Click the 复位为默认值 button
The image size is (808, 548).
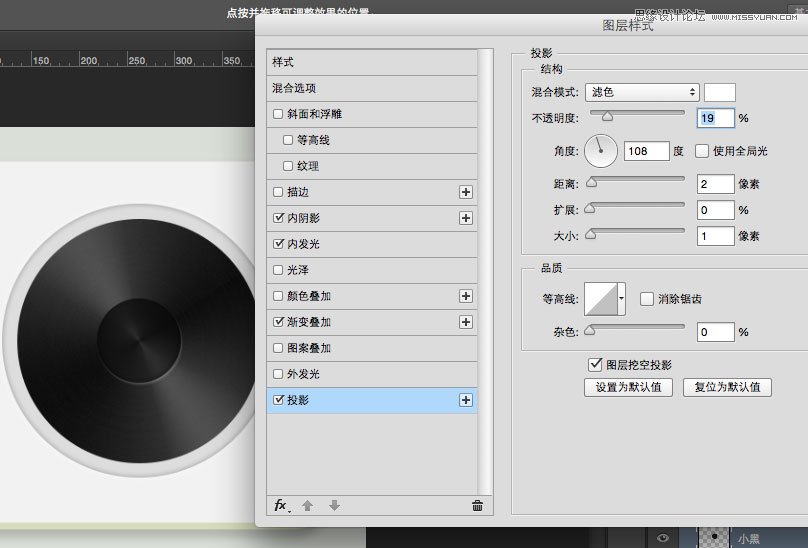[x=727, y=387]
